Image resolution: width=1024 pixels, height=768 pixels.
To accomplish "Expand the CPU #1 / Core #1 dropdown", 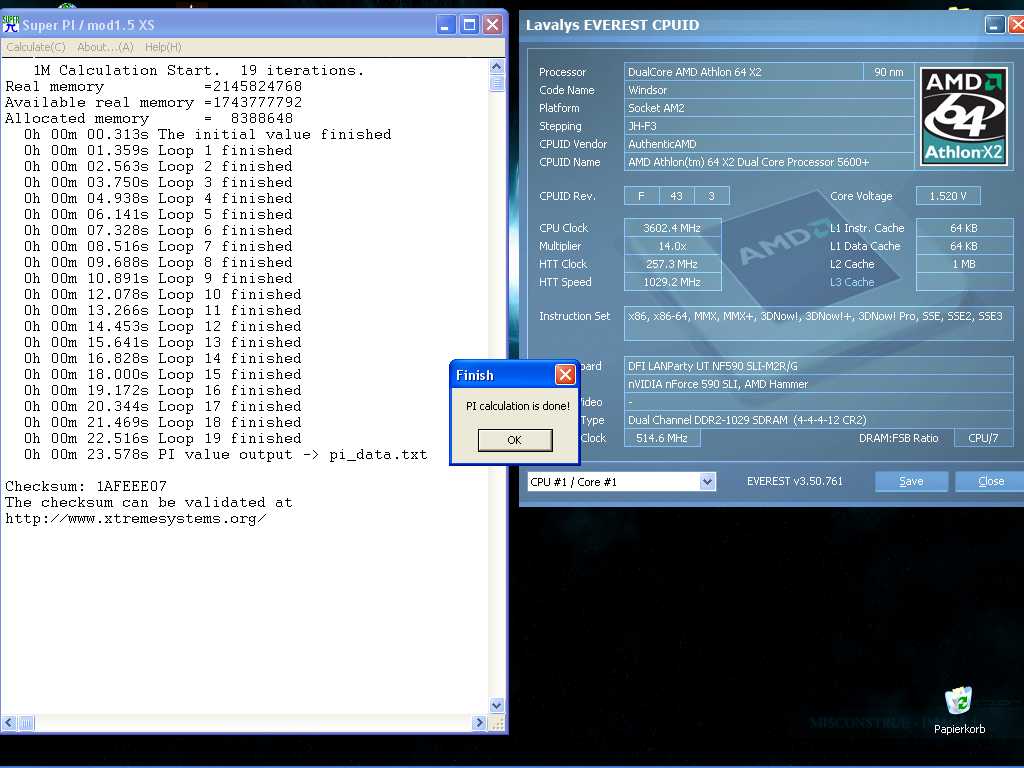I will pyautogui.click(x=707, y=482).
